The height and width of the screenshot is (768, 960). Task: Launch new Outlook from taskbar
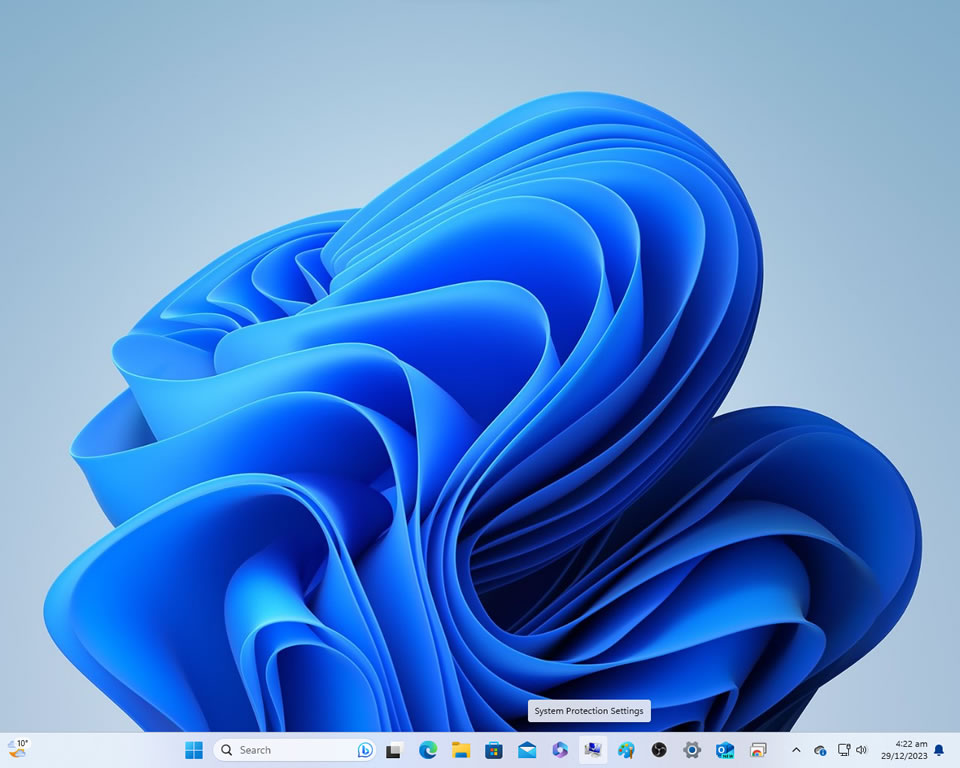pyautogui.click(x=725, y=750)
